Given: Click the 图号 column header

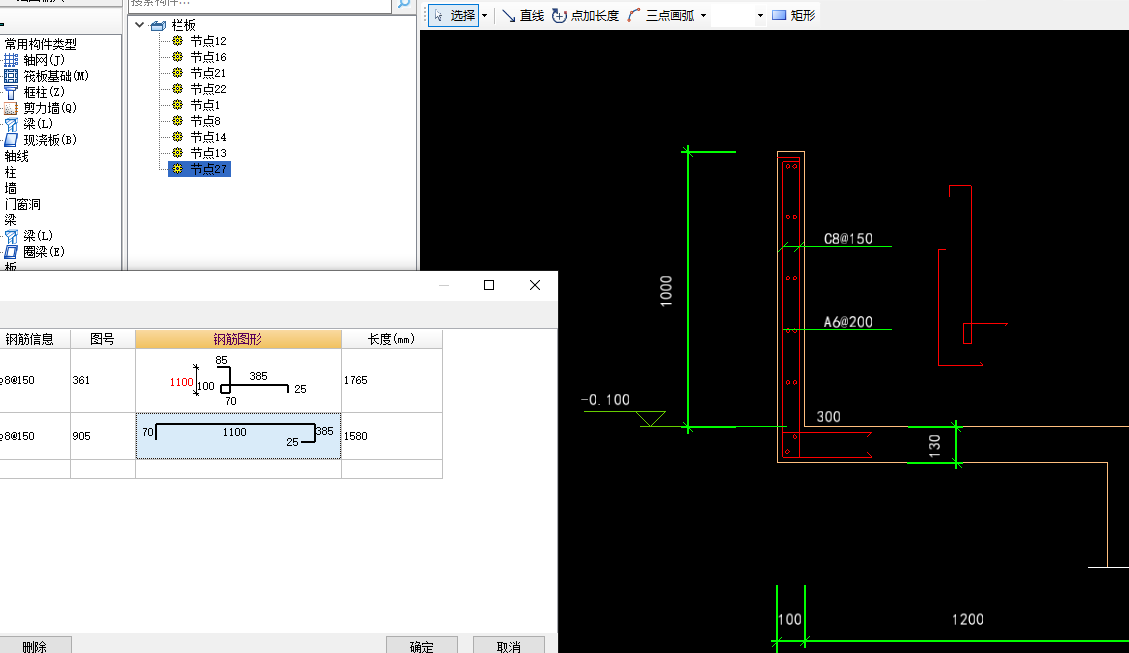Looking at the screenshot, I should click(x=103, y=339).
